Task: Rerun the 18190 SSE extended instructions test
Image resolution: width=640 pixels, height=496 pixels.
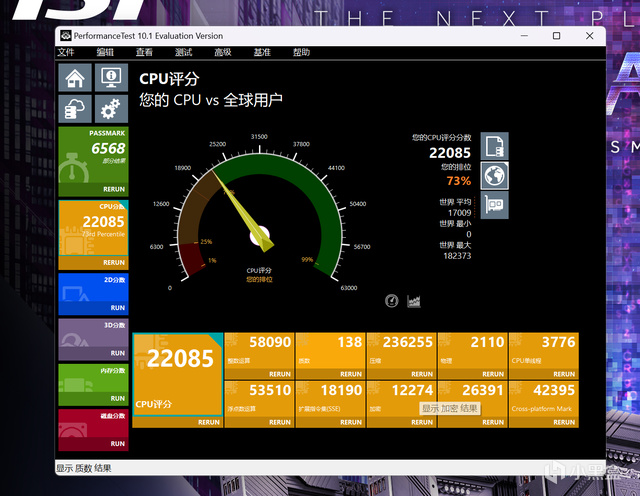Action: pos(351,422)
